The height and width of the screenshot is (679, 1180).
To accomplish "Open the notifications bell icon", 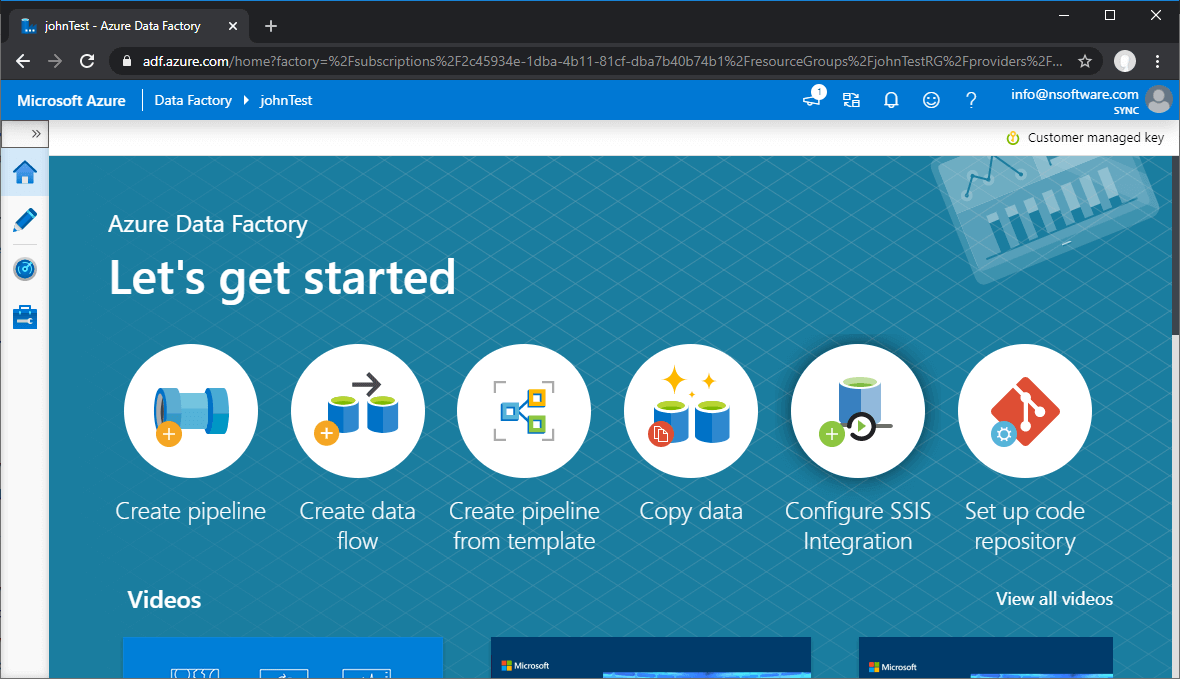I will [891, 100].
